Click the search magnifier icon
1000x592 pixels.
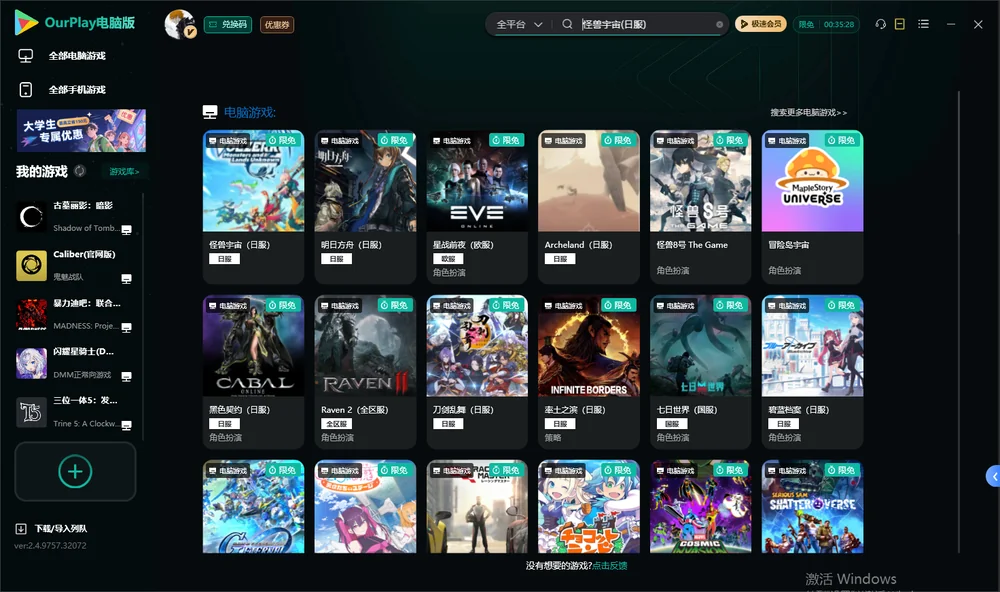click(567, 24)
